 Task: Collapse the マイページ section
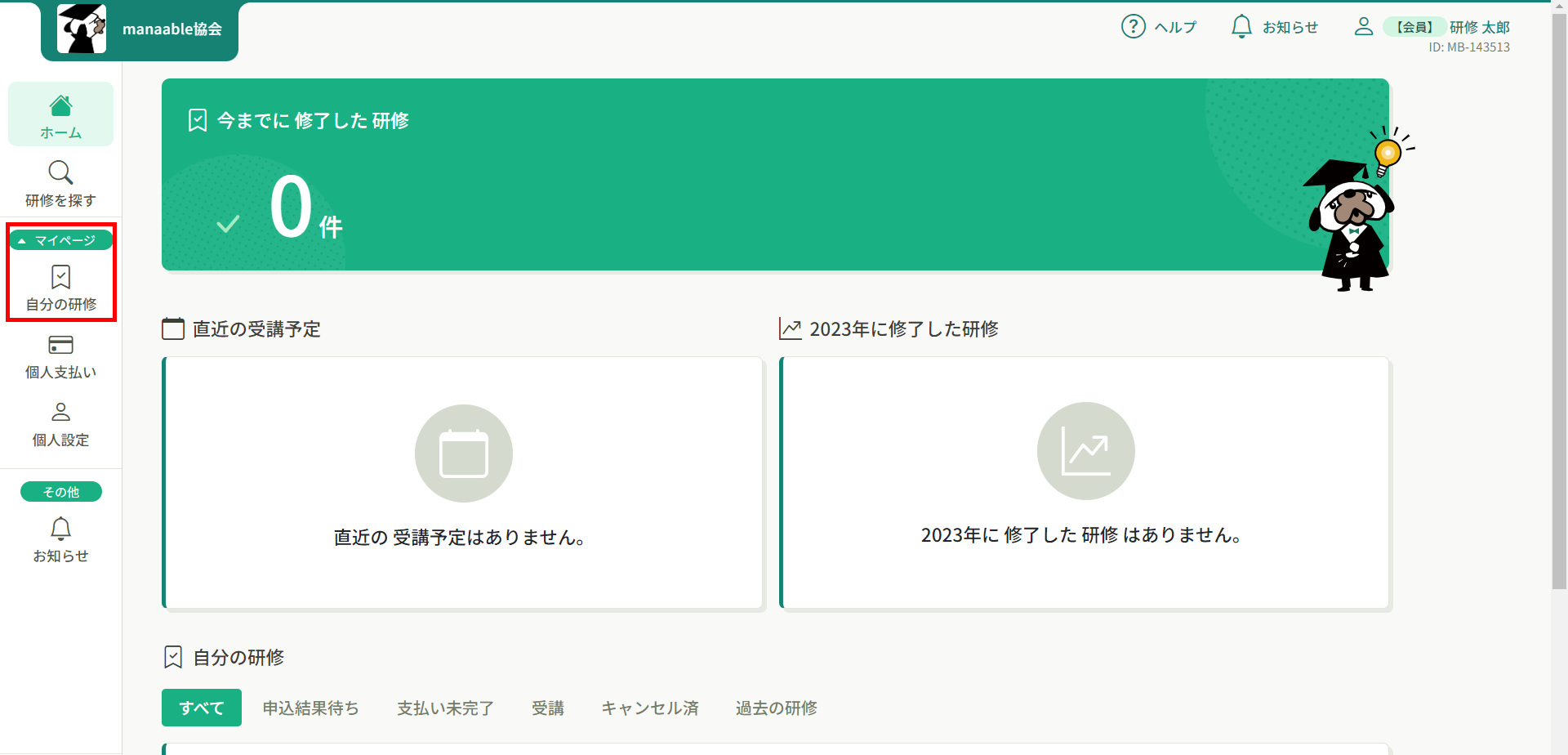tap(60, 240)
